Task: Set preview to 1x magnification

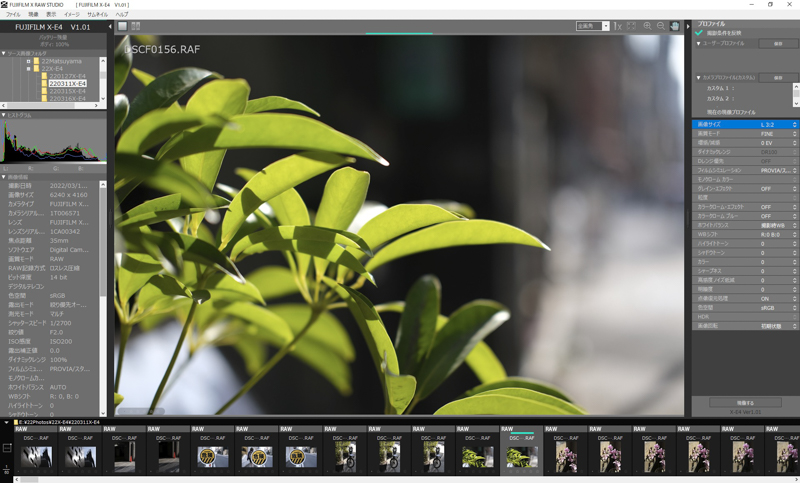Action: (617, 26)
